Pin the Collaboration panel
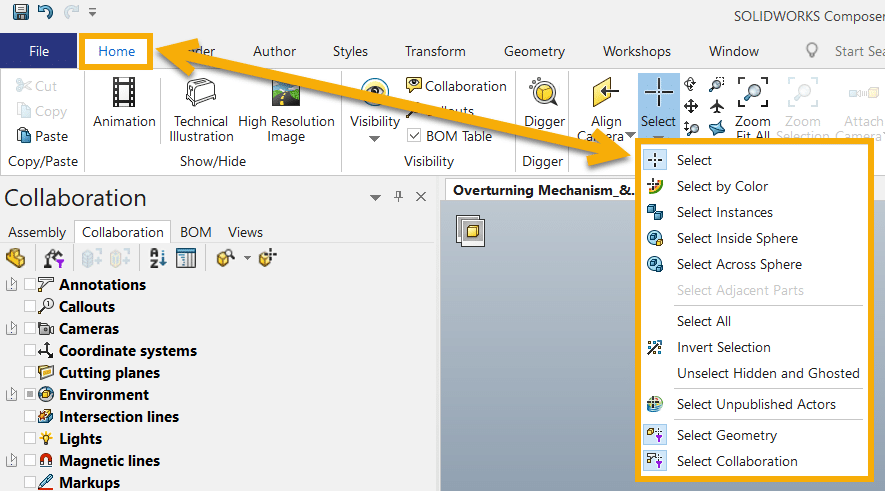885x491 pixels. click(x=398, y=196)
